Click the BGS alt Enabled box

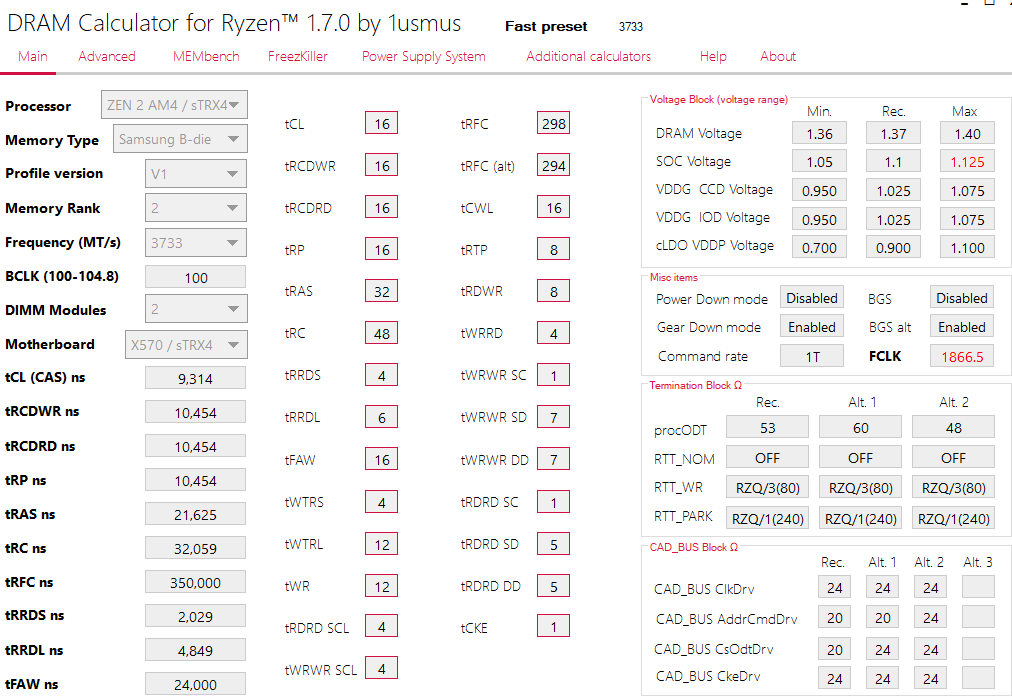(x=962, y=326)
